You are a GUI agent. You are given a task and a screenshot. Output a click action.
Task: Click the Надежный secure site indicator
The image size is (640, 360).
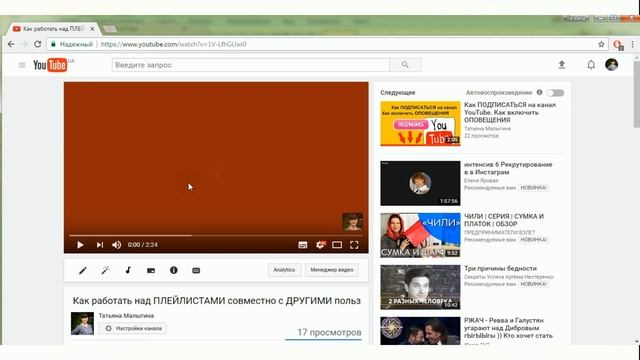pos(72,44)
